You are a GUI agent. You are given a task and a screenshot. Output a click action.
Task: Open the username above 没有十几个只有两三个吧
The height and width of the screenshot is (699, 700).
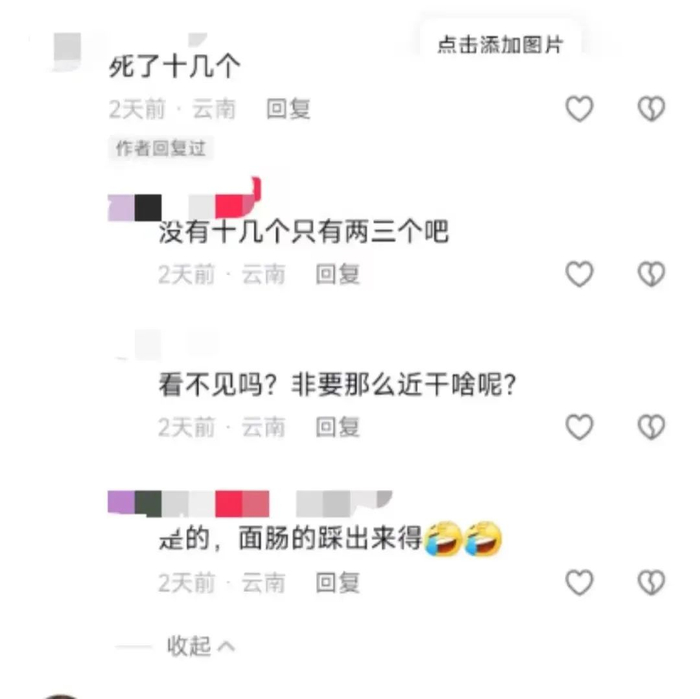(x=184, y=200)
